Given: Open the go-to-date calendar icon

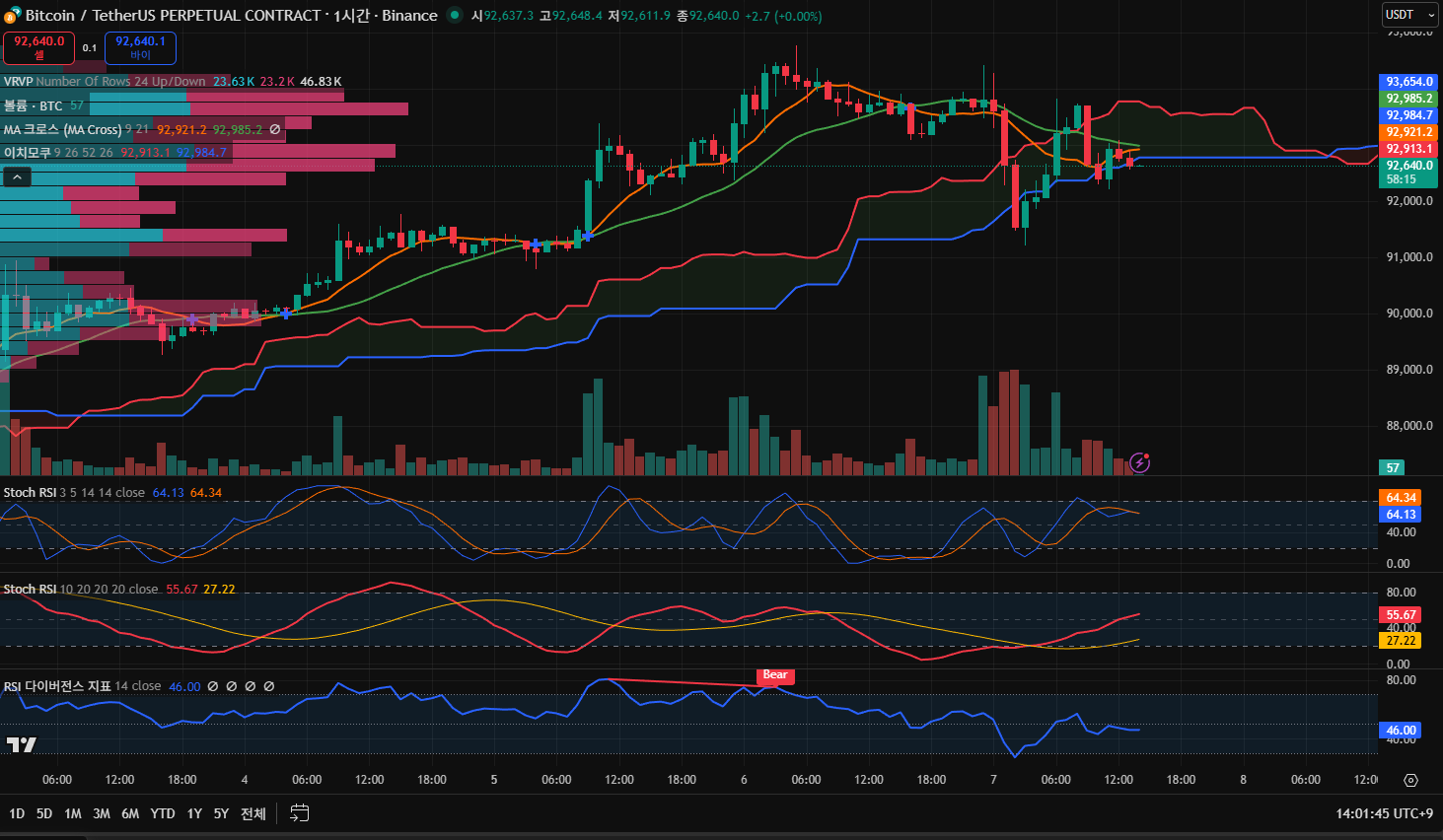Looking at the screenshot, I should pos(300,813).
